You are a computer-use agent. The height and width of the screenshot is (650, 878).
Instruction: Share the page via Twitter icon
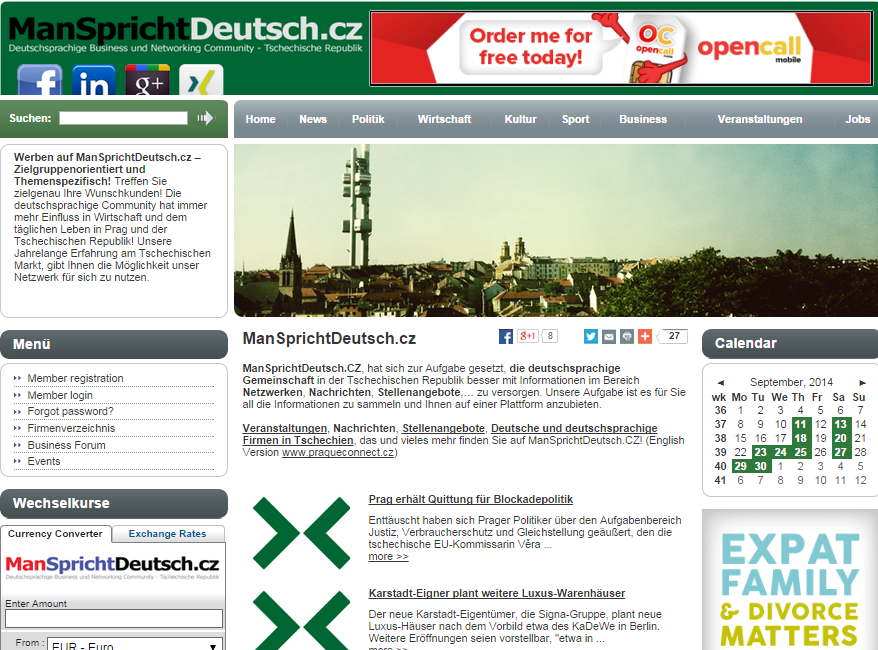[x=591, y=336]
